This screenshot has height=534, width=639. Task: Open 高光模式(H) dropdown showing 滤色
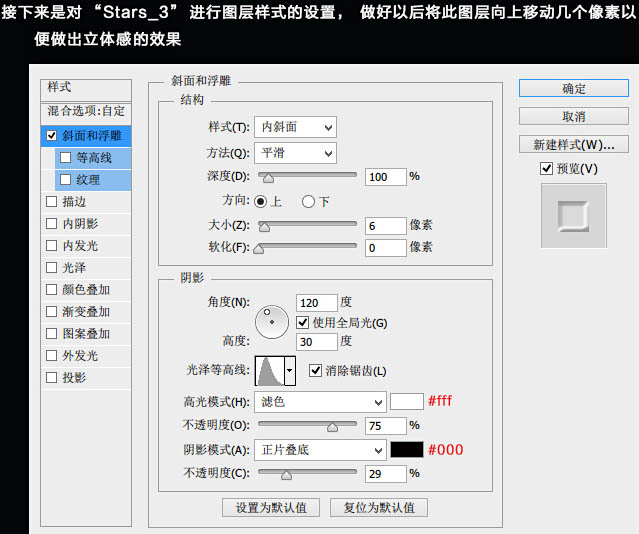(320, 403)
